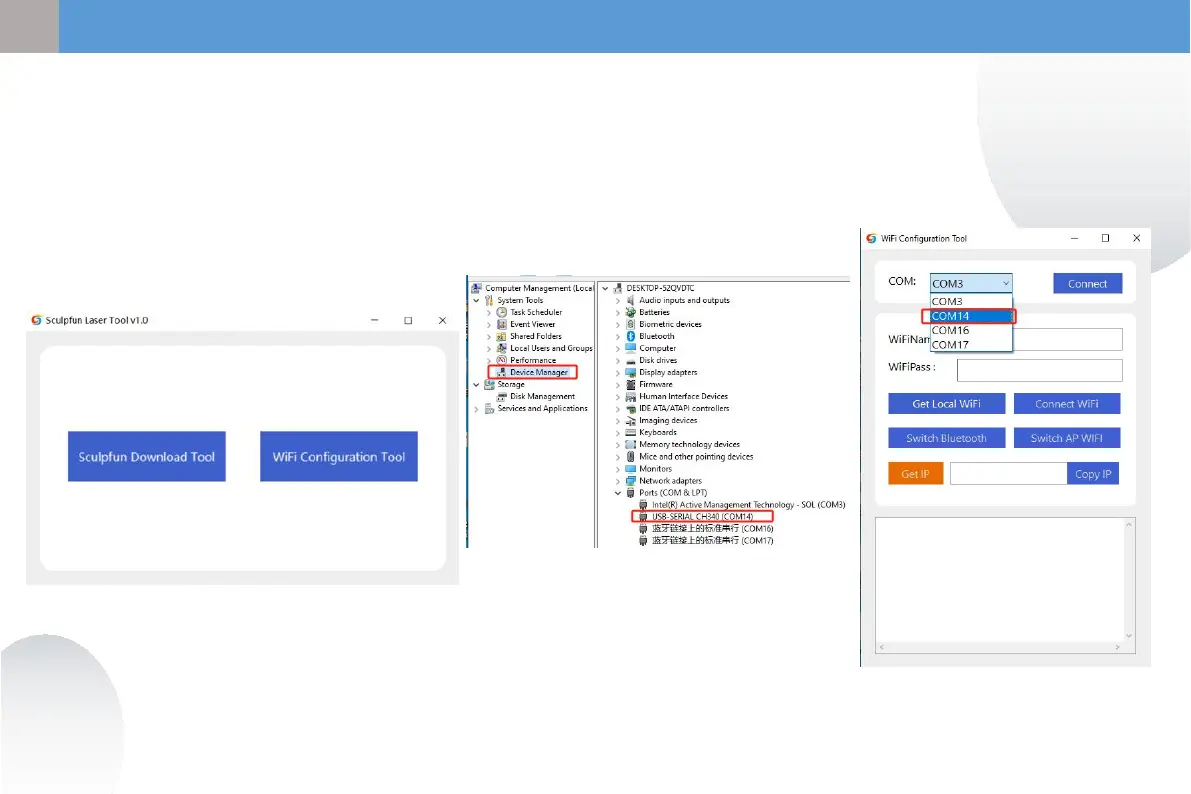The height and width of the screenshot is (794, 1191).
Task: Click the WiFiPass input field
Action: tap(1039, 370)
